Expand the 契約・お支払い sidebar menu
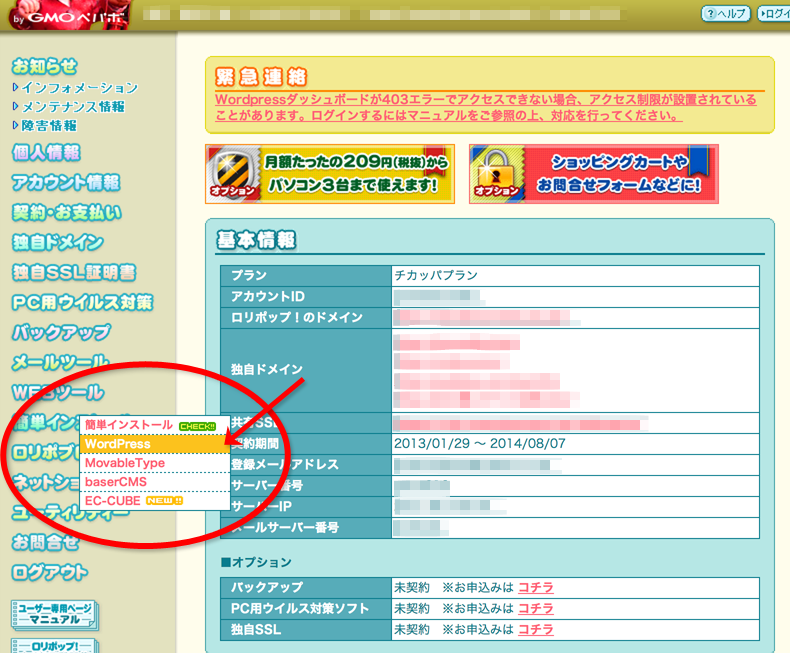This screenshot has width=790, height=653. (x=67, y=212)
